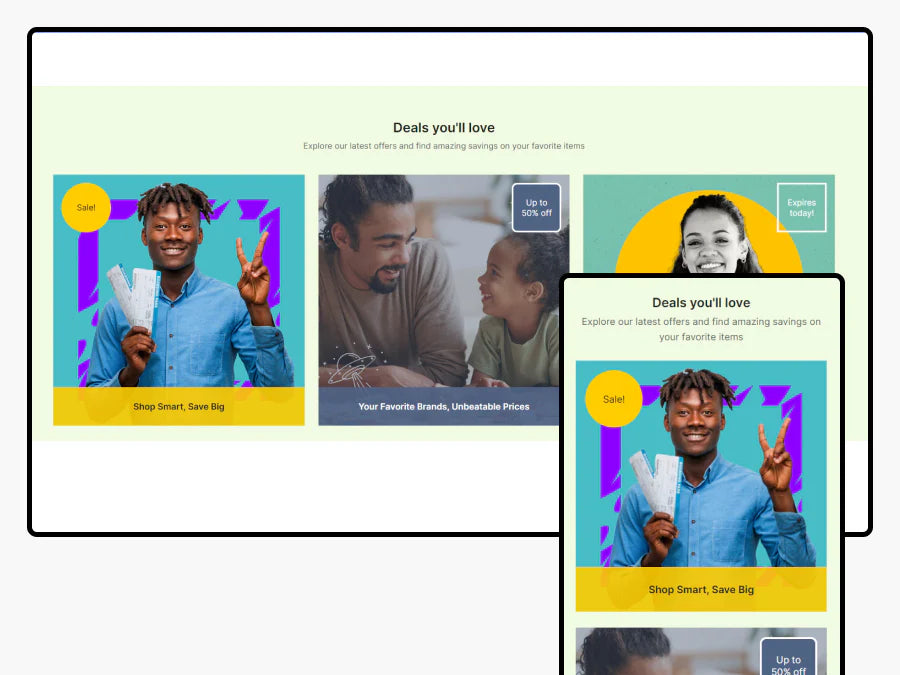The width and height of the screenshot is (900, 675).
Task: Click the desktop Deals you'll love heading
Action: coord(443,128)
